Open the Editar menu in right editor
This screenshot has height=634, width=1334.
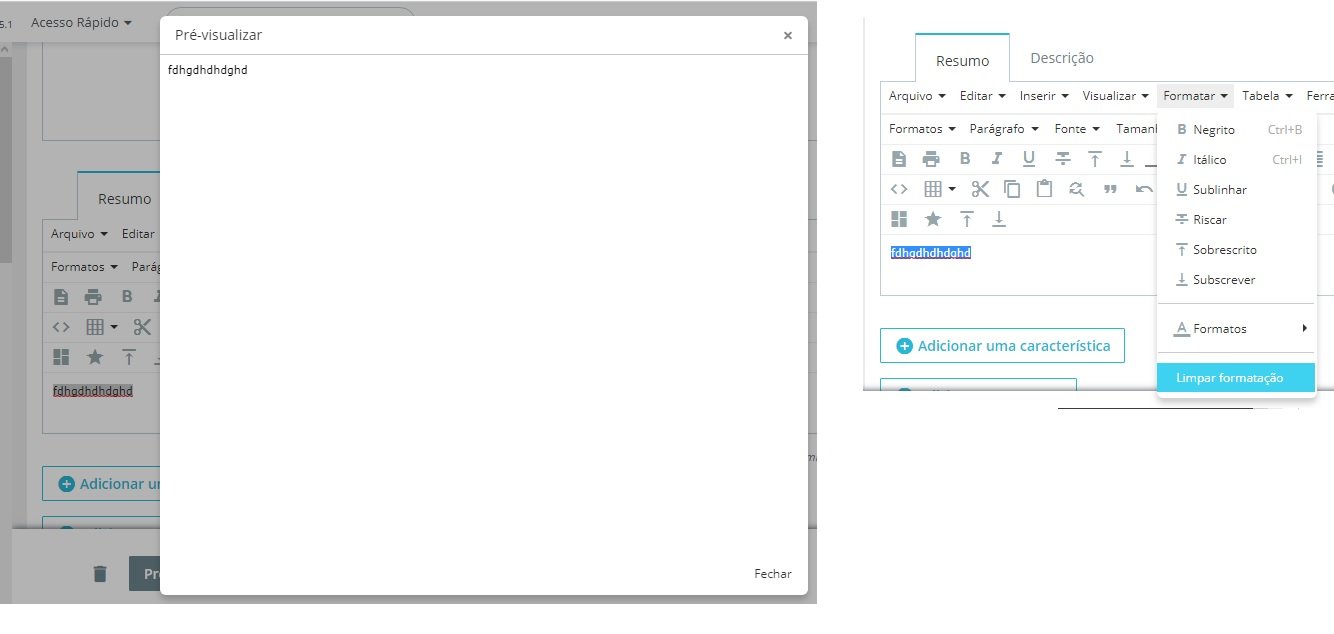(983, 96)
